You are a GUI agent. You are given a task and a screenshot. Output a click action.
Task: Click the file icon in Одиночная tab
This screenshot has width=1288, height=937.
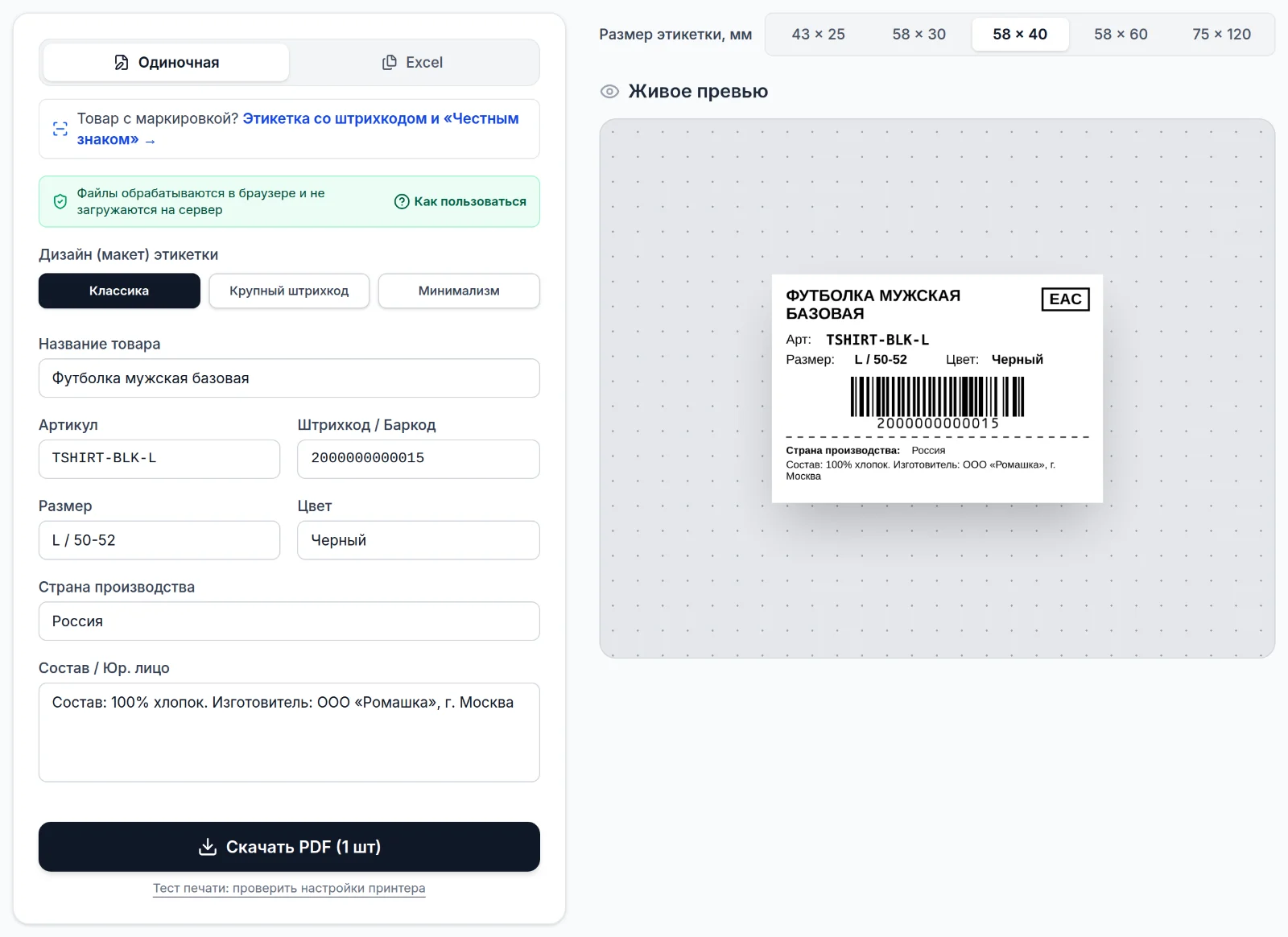click(122, 63)
